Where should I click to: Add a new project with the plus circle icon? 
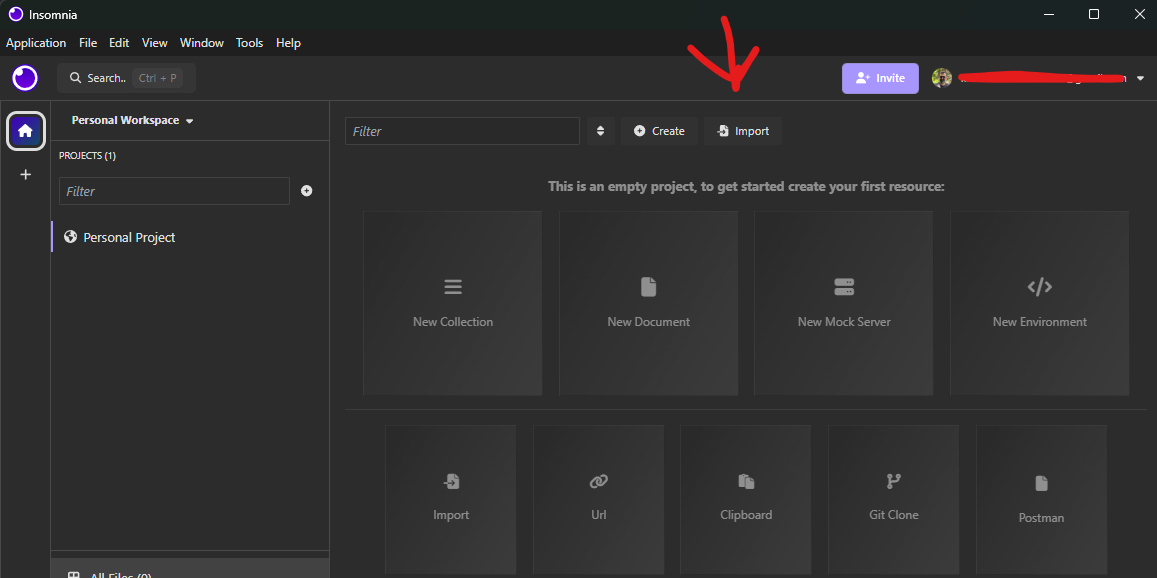307,190
